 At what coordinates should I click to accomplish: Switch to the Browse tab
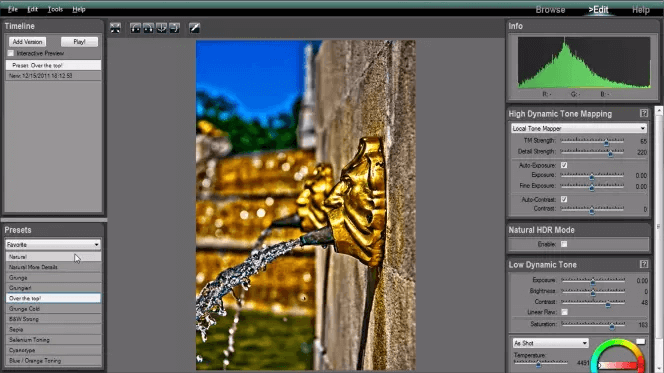pyautogui.click(x=550, y=10)
